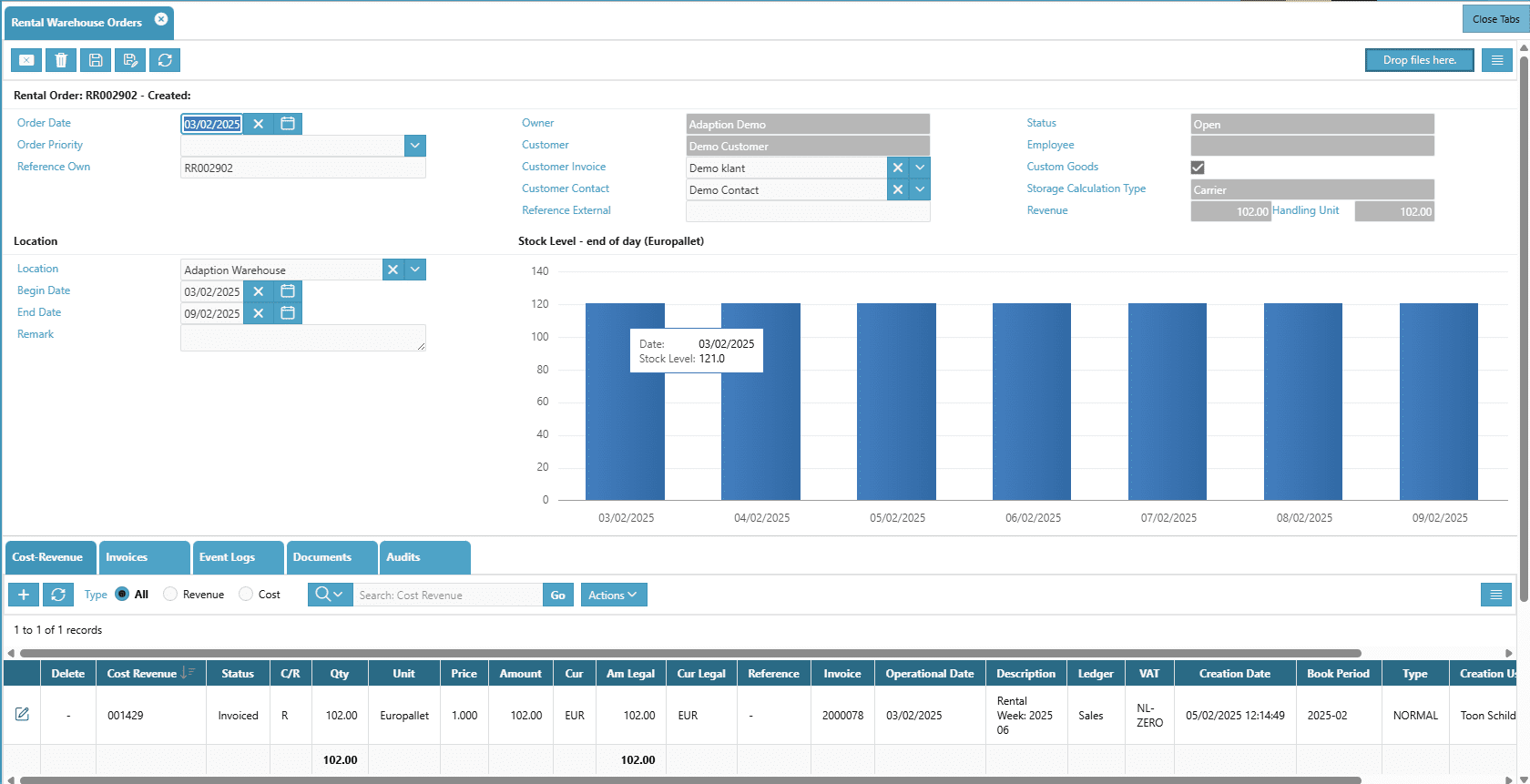Click the trash delete icon in top toolbar
The width and height of the screenshot is (1530, 784).
pyautogui.click(x=61, y=60)
